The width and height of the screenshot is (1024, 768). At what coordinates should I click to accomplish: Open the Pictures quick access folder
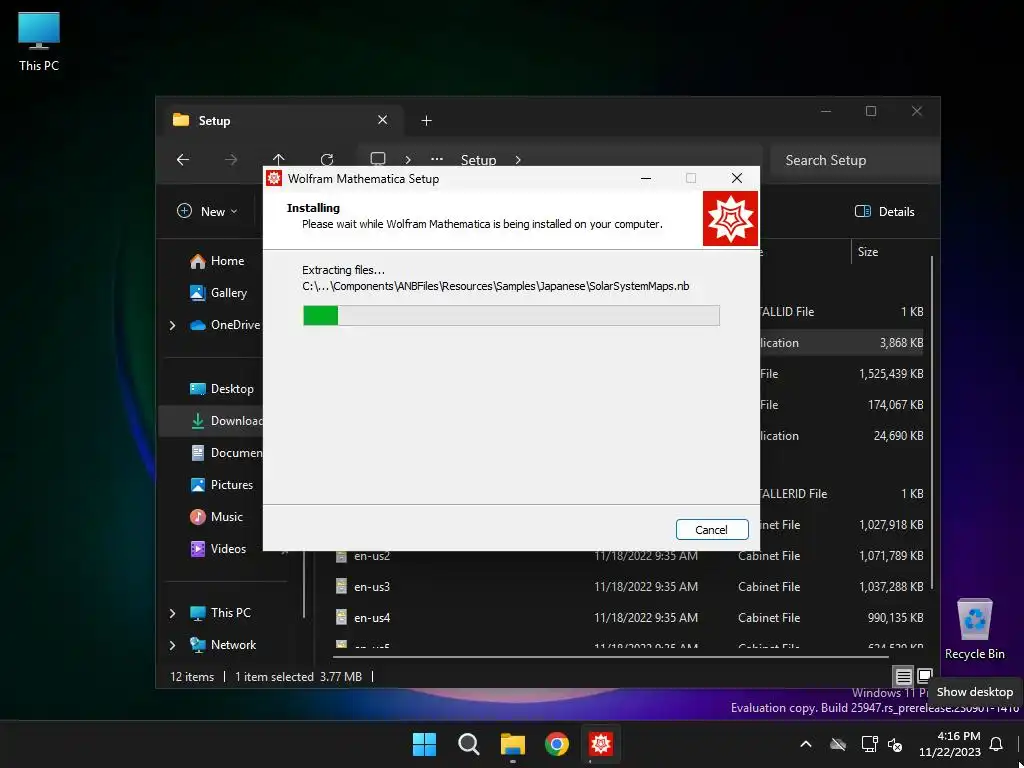221,485
